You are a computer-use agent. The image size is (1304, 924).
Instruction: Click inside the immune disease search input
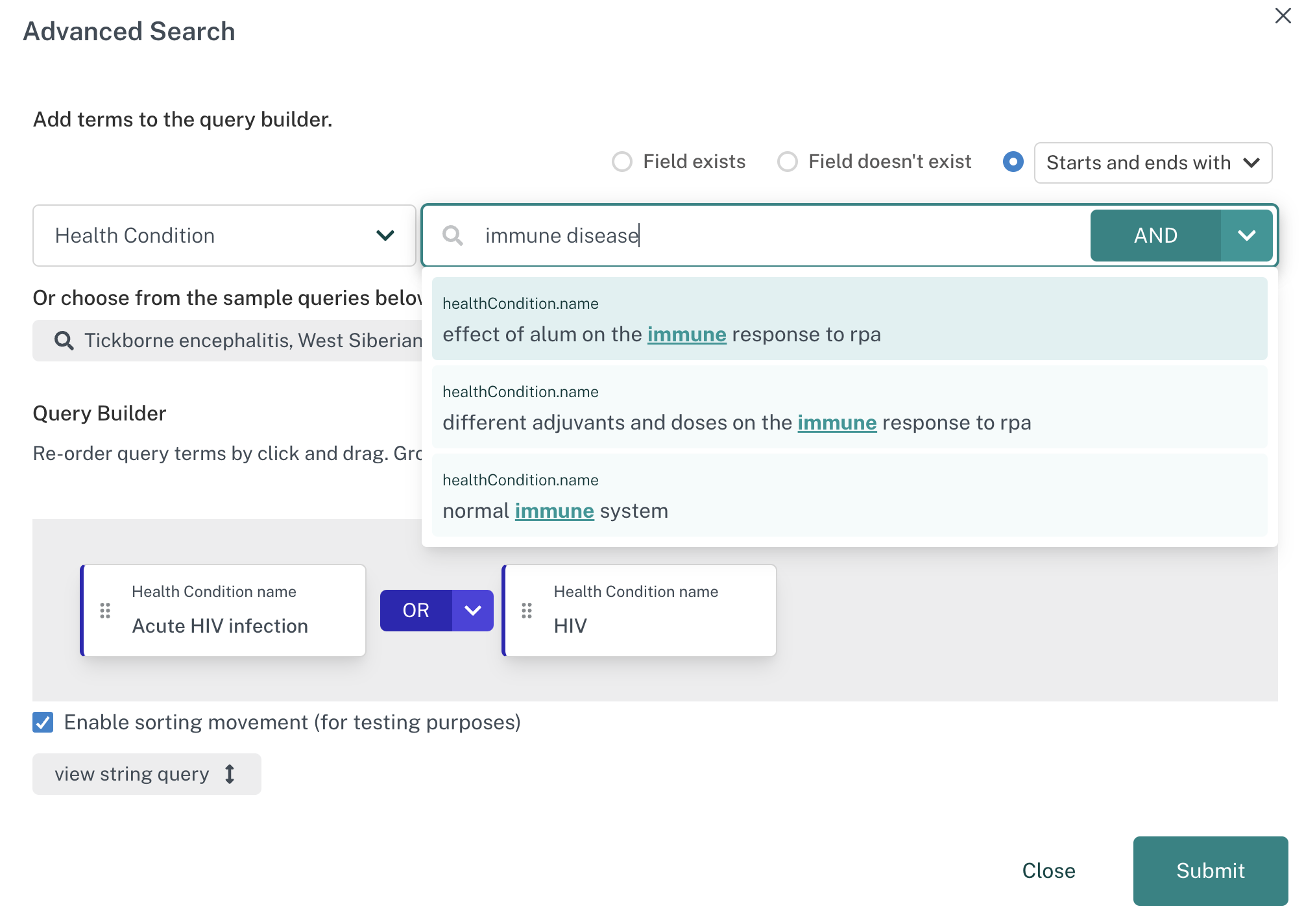click(x=714, y=236)
